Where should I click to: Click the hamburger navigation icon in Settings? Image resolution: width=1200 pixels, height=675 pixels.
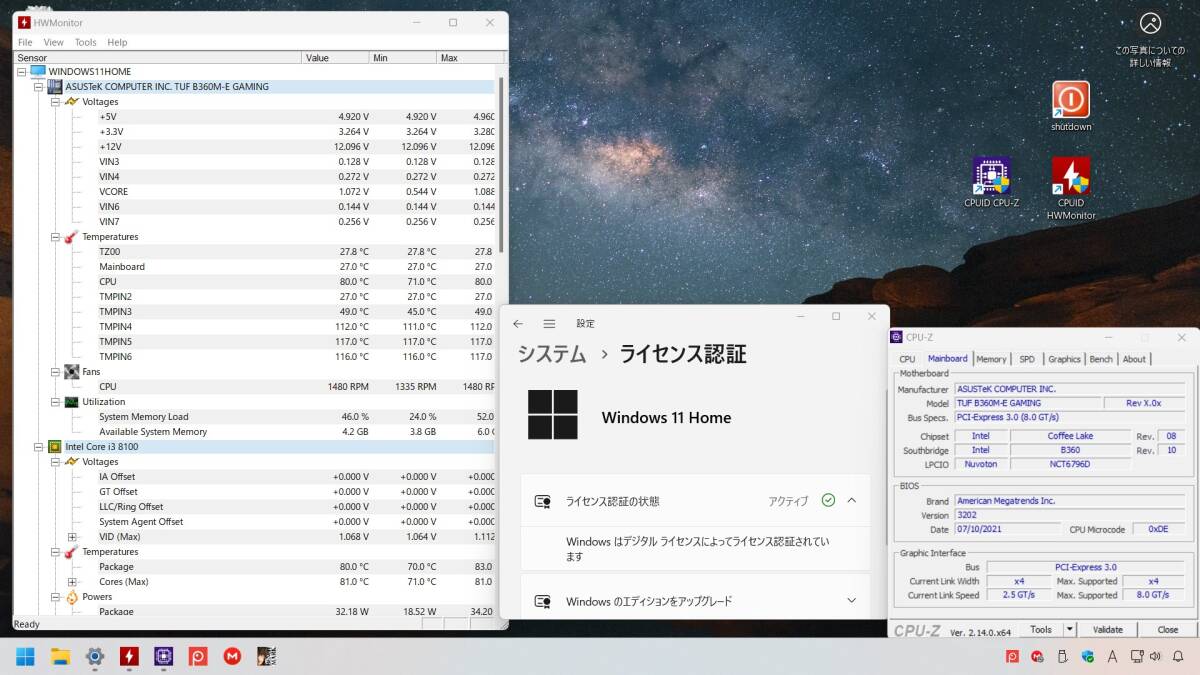549,323
